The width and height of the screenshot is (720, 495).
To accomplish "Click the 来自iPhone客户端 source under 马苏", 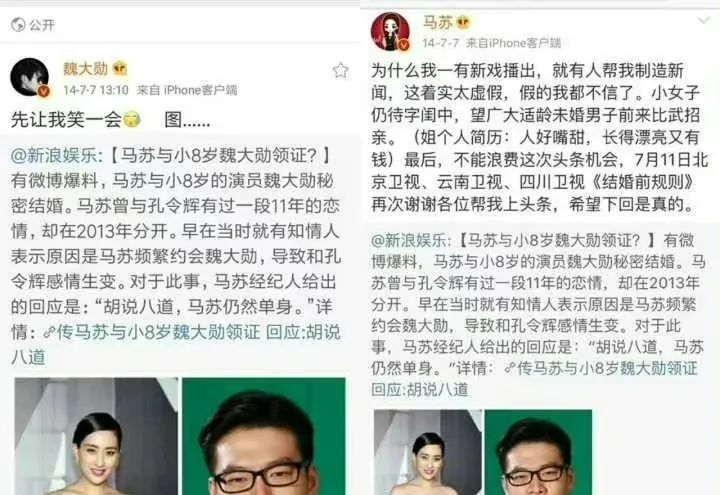I will [513, 43].
